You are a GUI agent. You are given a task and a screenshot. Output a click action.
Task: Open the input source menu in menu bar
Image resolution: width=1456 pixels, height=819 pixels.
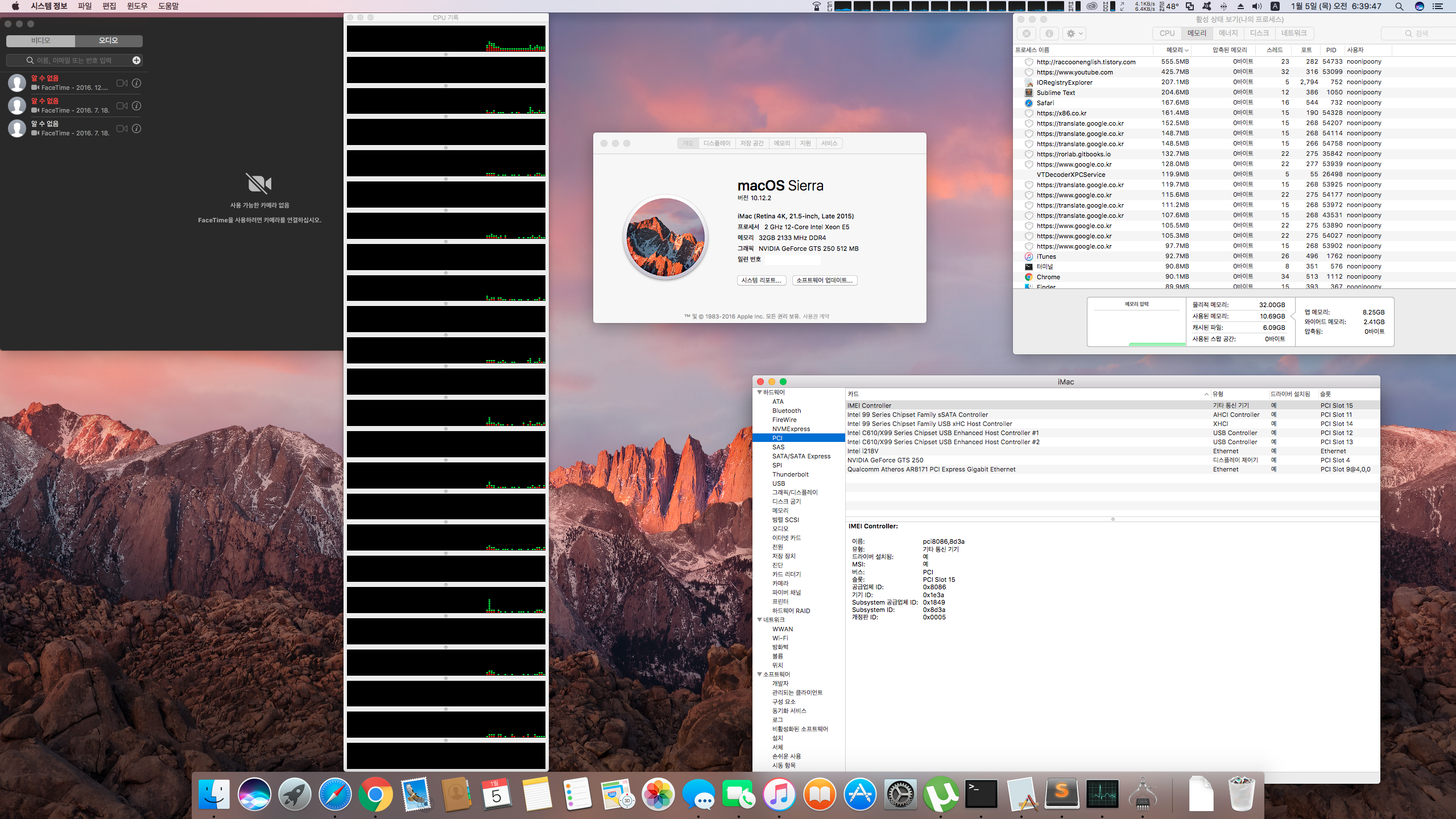point(1275,6)
